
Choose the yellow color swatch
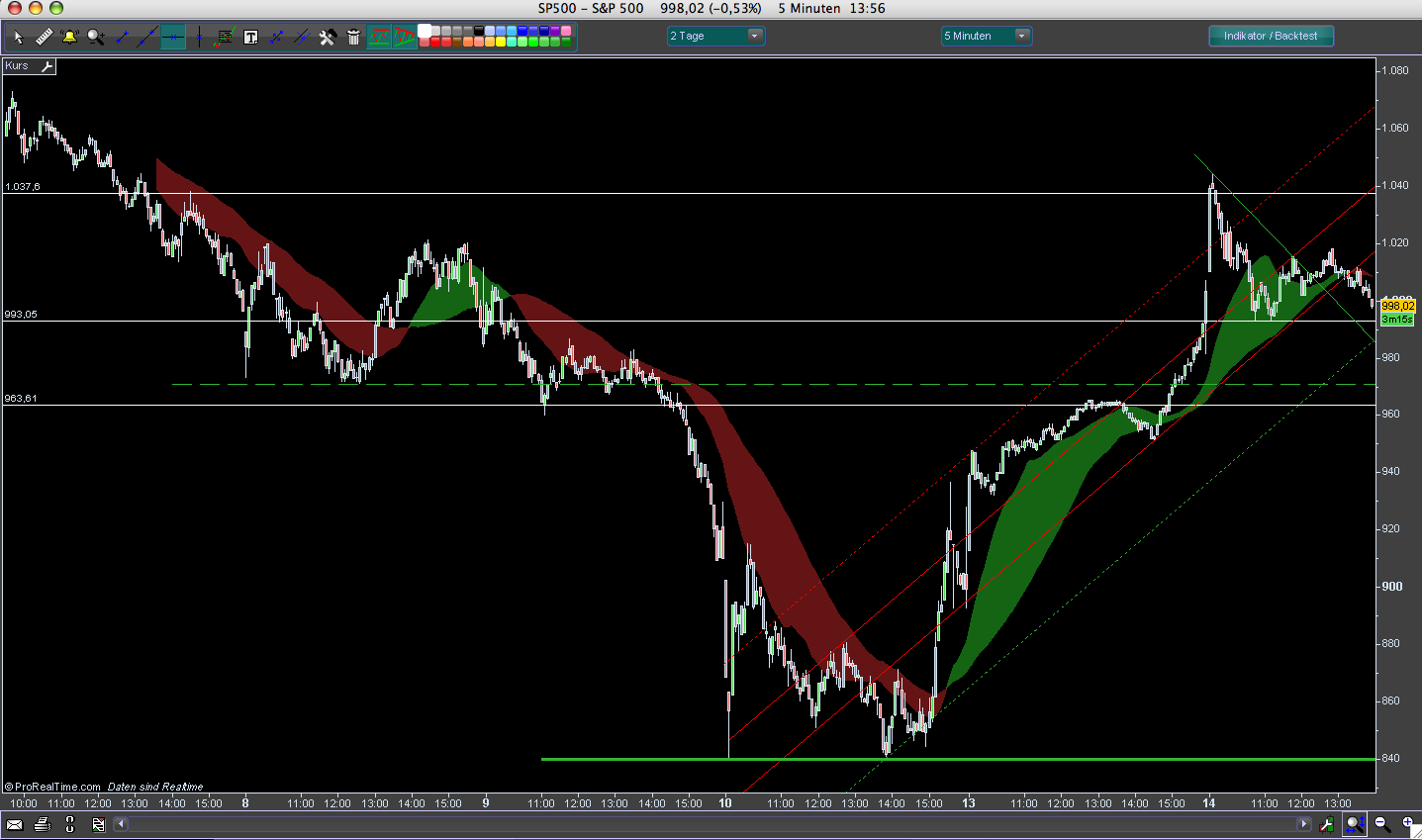[x=500, y=43]
